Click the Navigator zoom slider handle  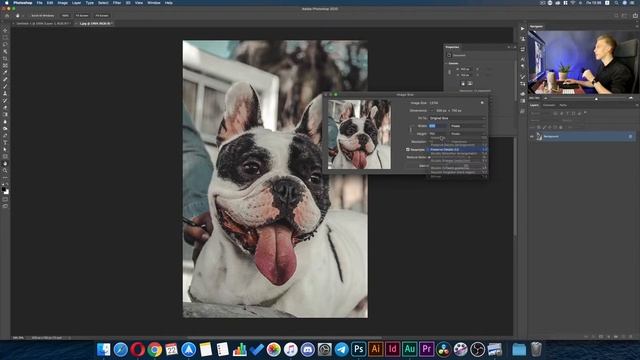[x=596, y=98]
